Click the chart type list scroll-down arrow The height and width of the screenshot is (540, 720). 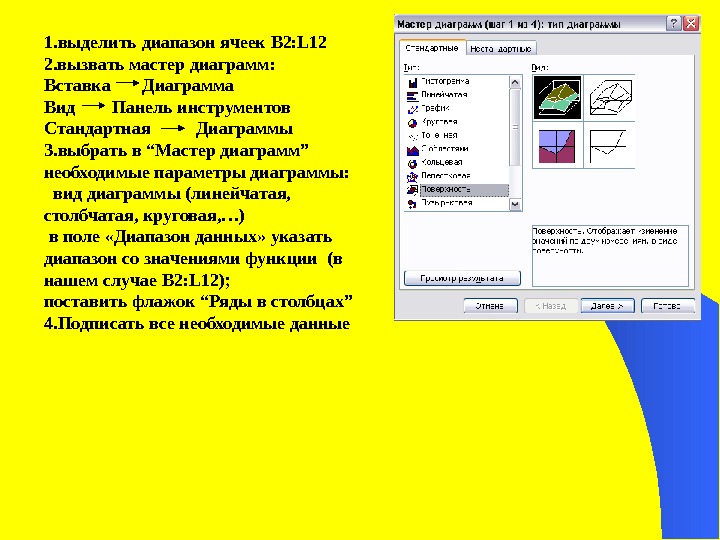point(515,204)
